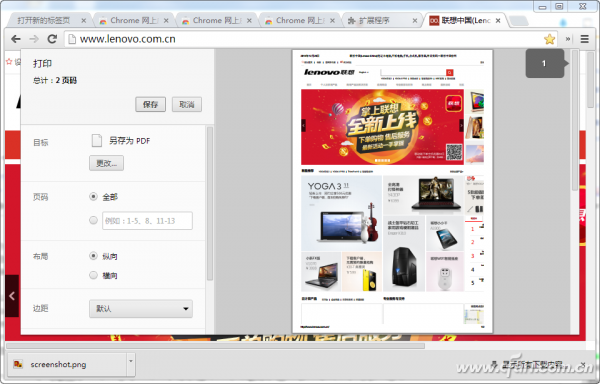
Task: Close the 打开新的标签页 tab
Action: click(83, 21)
